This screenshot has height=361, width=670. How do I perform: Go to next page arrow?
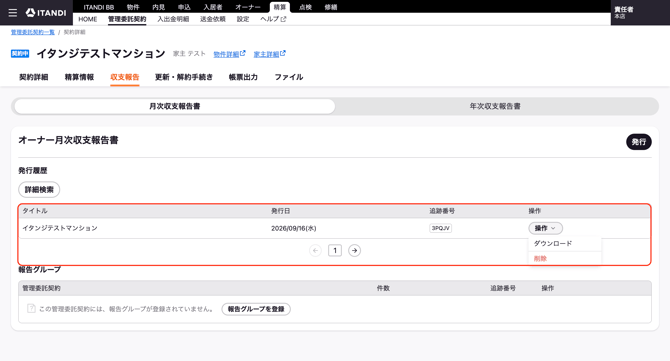[x=354, y=250]
